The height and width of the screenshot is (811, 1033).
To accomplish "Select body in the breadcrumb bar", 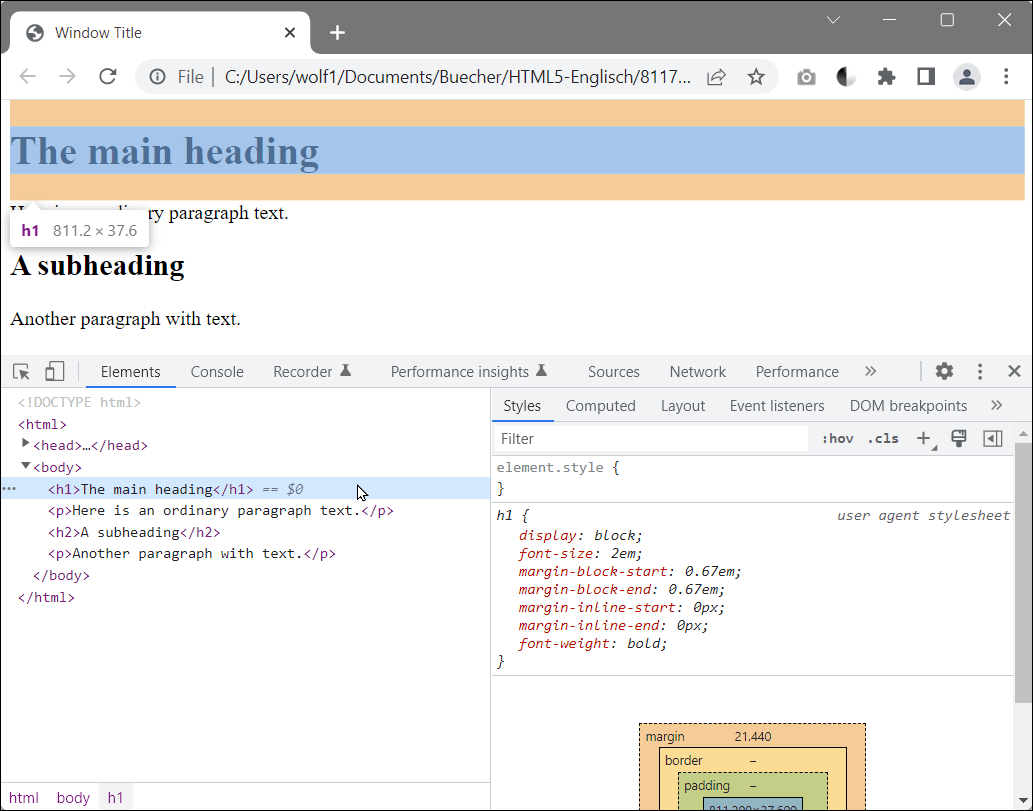I will 73,798.
